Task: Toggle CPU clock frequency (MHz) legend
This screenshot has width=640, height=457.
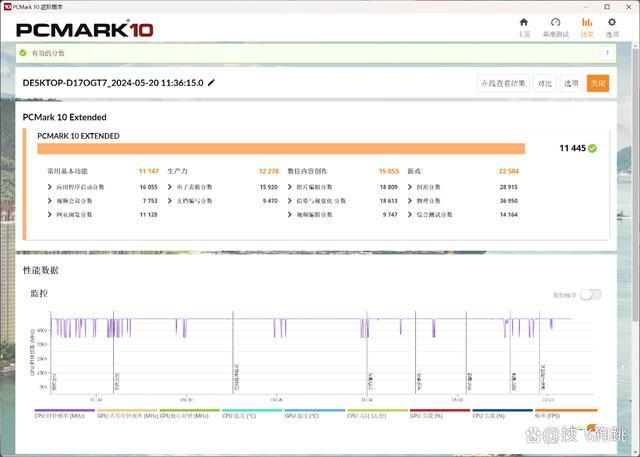Action: point(64,414)
